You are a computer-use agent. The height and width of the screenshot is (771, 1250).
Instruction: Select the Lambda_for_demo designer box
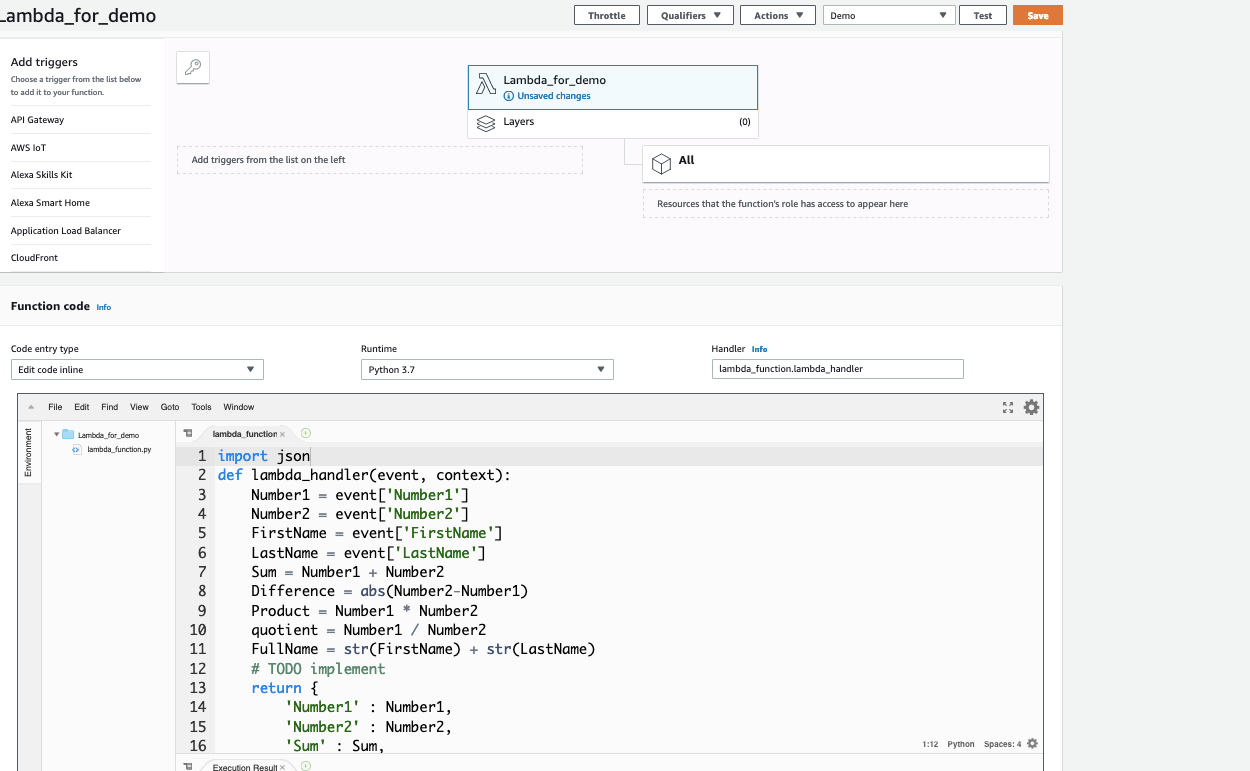[x=612, y=87]
